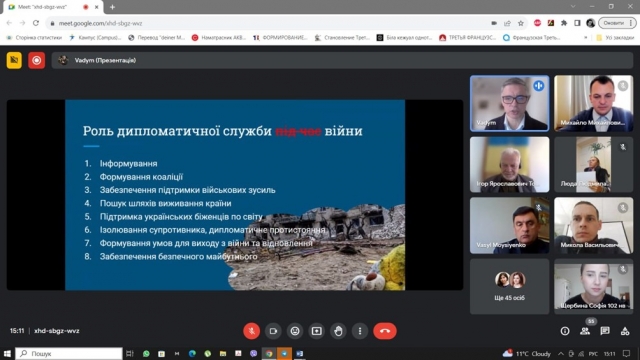Reload the page in Chrome
Image resolution: width=640 pixels, height=360 pixels.
click(x=36, y=23)
